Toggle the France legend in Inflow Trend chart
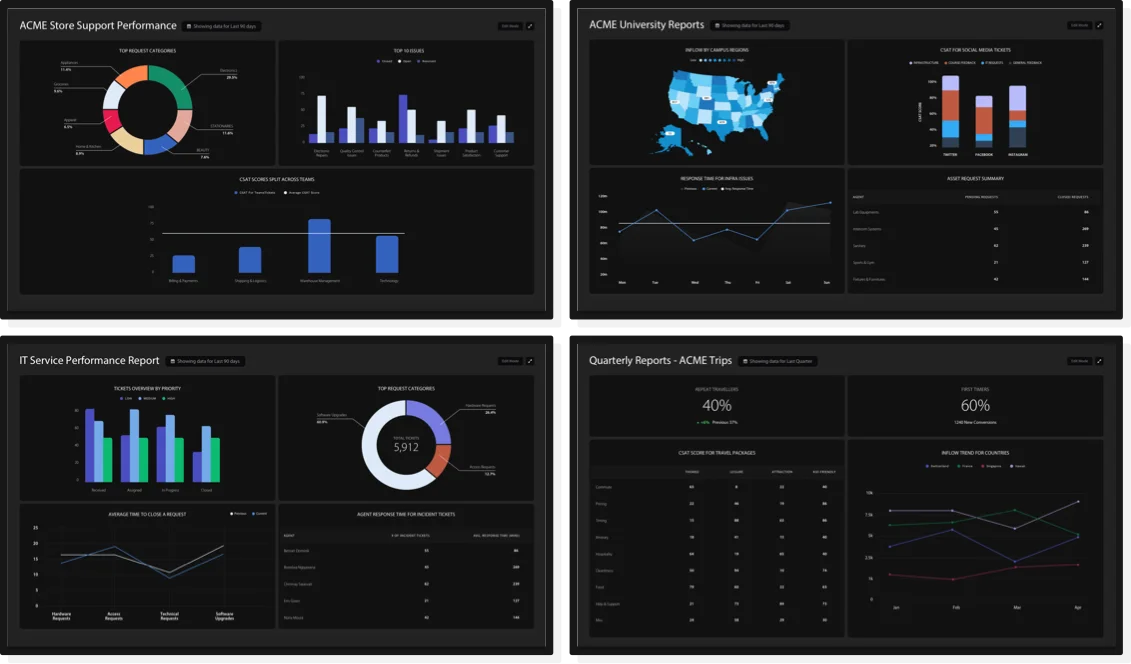 coord(964,466)
